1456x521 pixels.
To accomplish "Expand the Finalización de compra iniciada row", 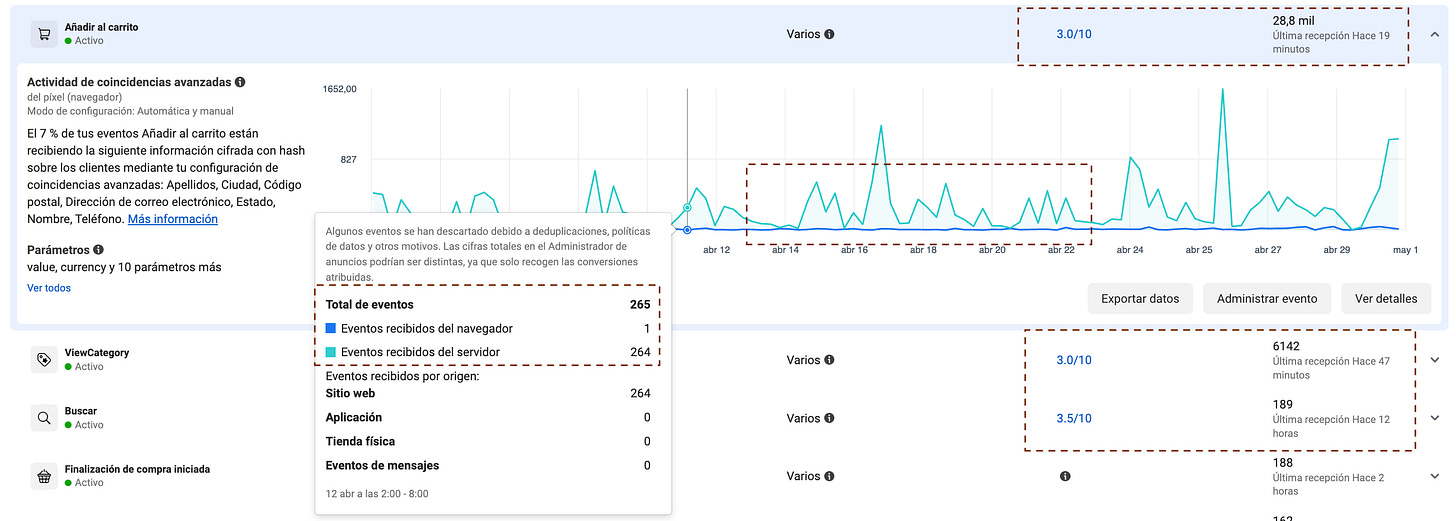I will tap(1436, 476).
